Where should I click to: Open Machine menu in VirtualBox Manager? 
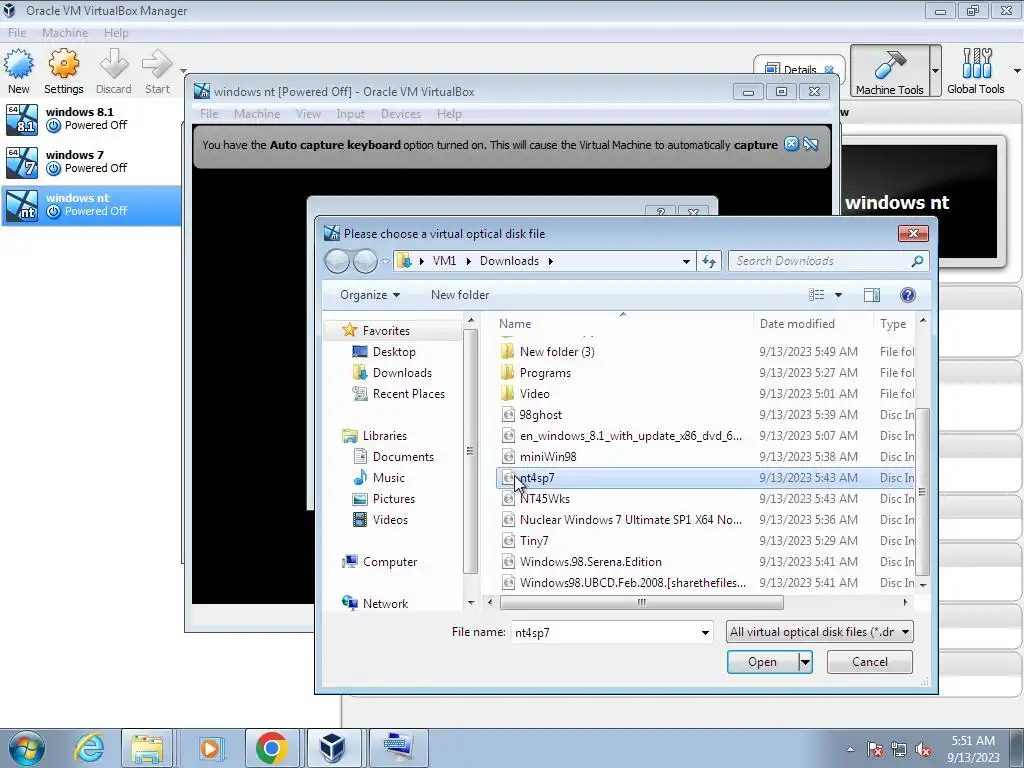coord(65,33)
